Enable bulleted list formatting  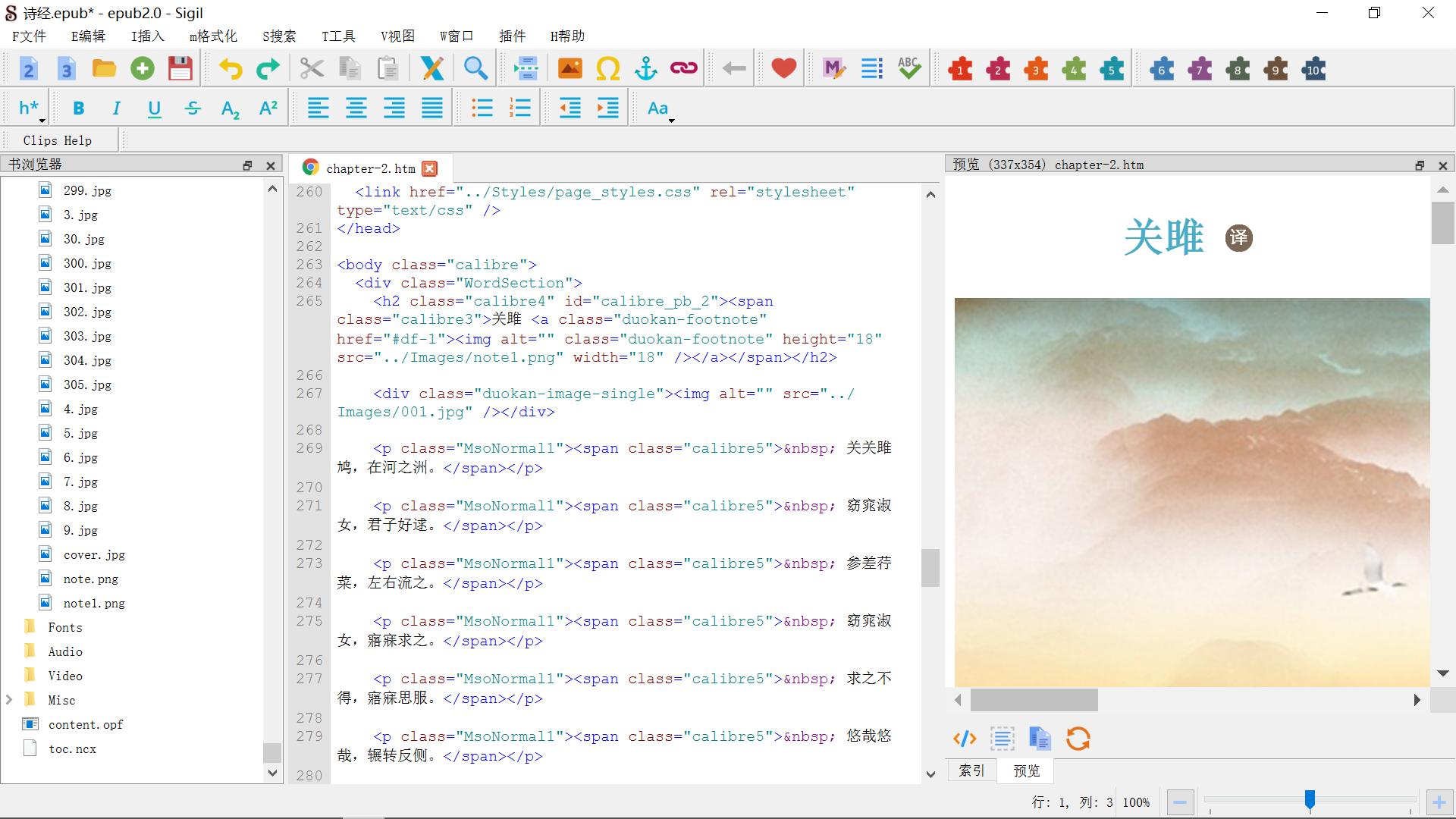coord(482,107)
